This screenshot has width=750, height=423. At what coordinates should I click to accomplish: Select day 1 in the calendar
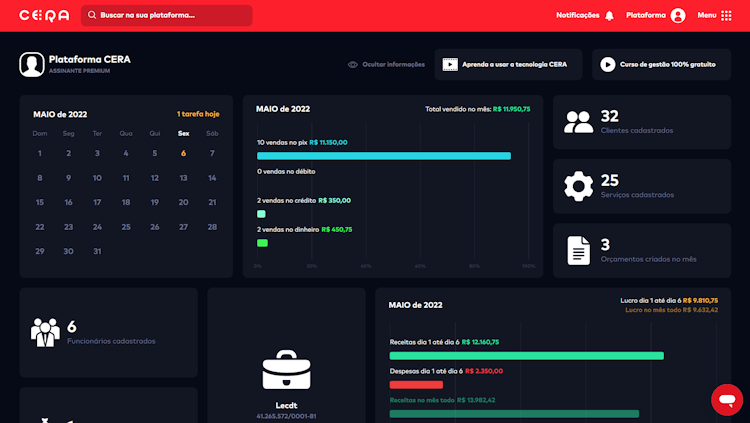[40, 154]
